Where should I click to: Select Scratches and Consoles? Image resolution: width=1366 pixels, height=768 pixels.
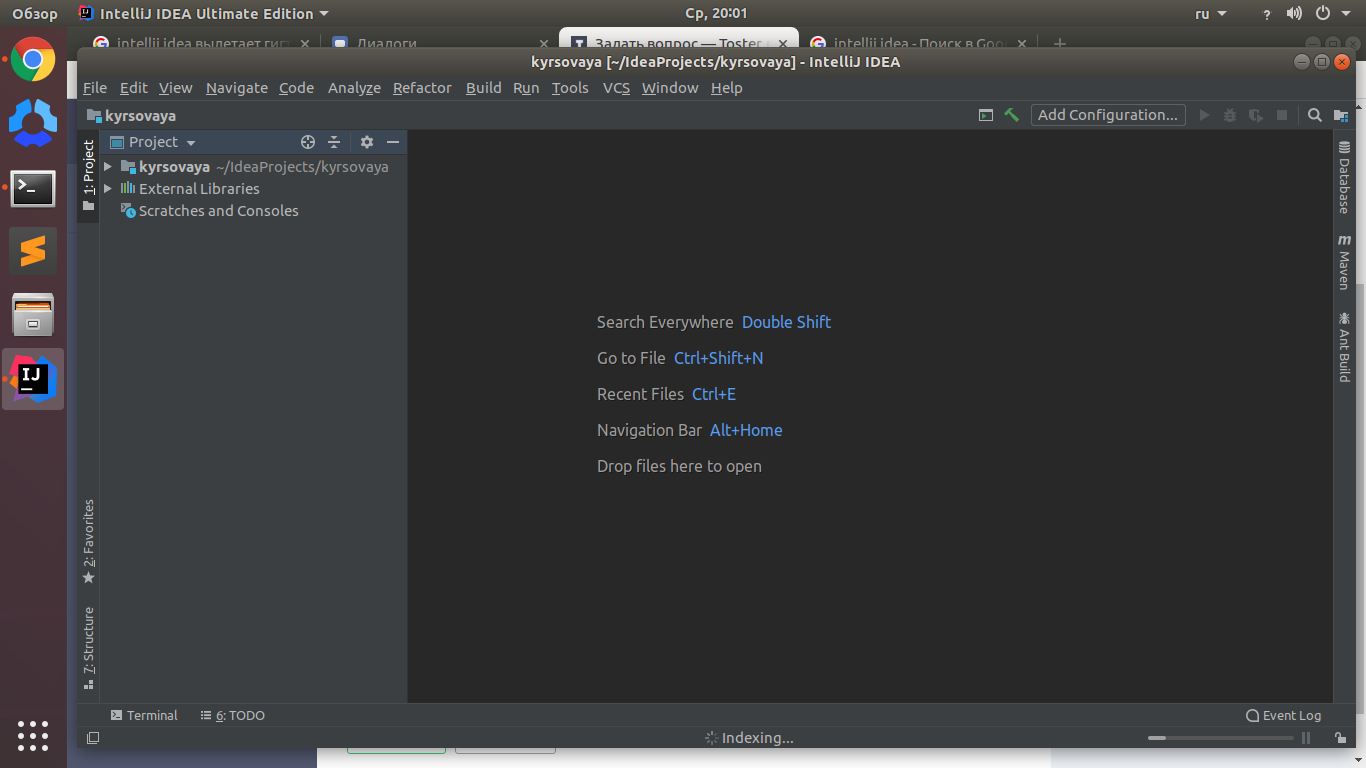click(x=218, y=211)
